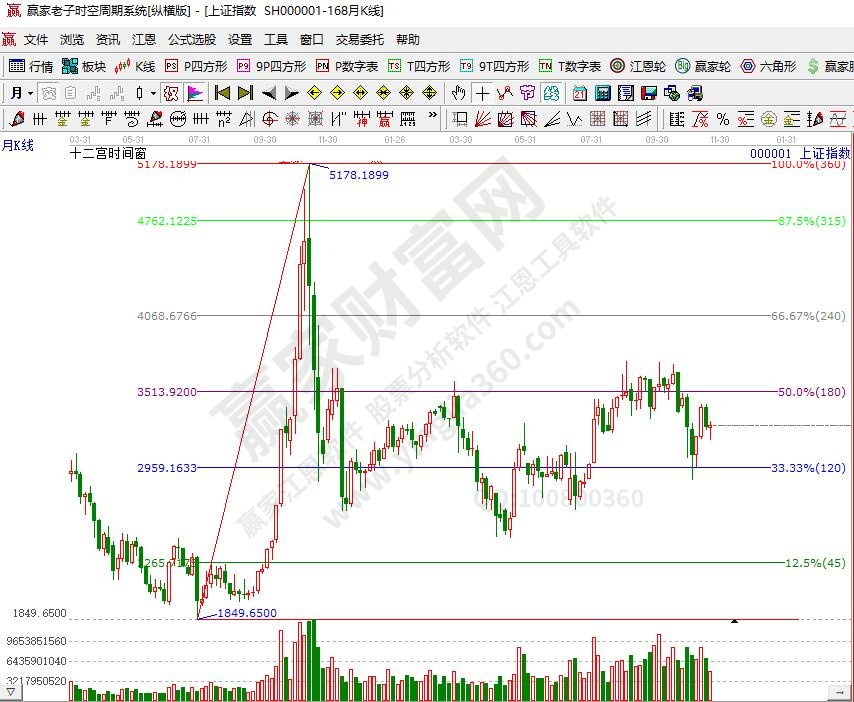Click the calendar date icon
Viewport: 854px width, 702px height.
point(580,93)
